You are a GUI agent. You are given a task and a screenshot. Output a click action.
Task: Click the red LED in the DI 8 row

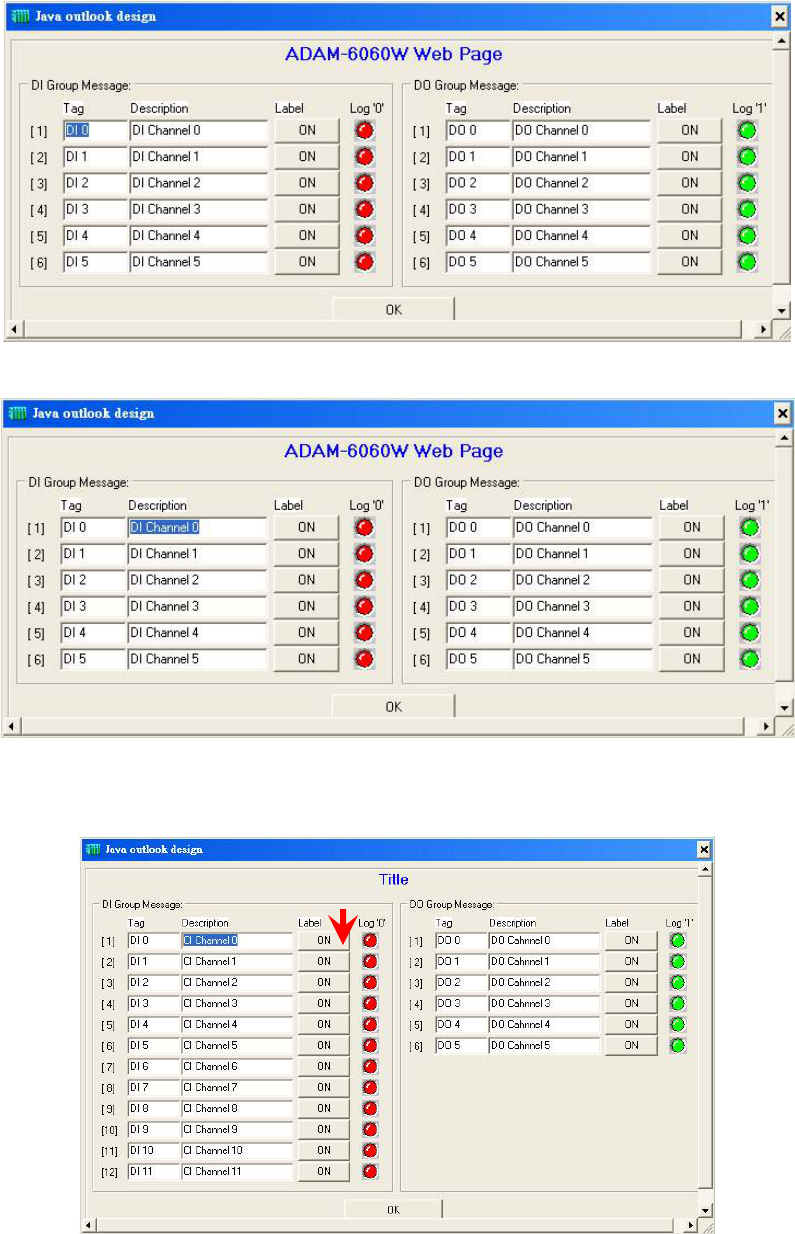coord(370,1108)
